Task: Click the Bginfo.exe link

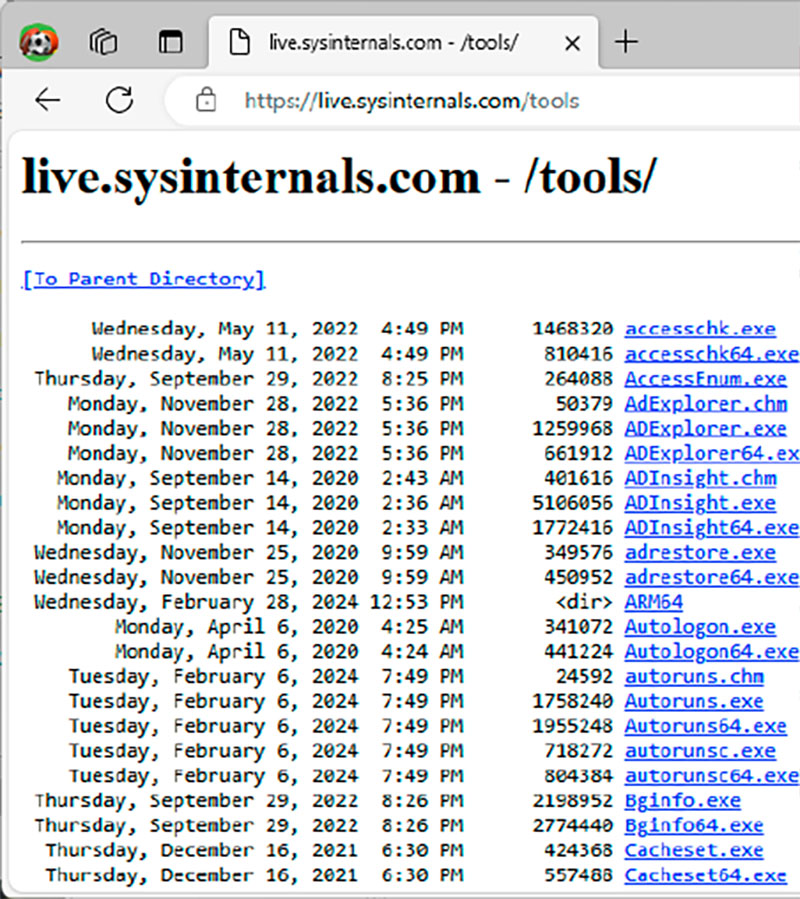Action: [682, 800]
